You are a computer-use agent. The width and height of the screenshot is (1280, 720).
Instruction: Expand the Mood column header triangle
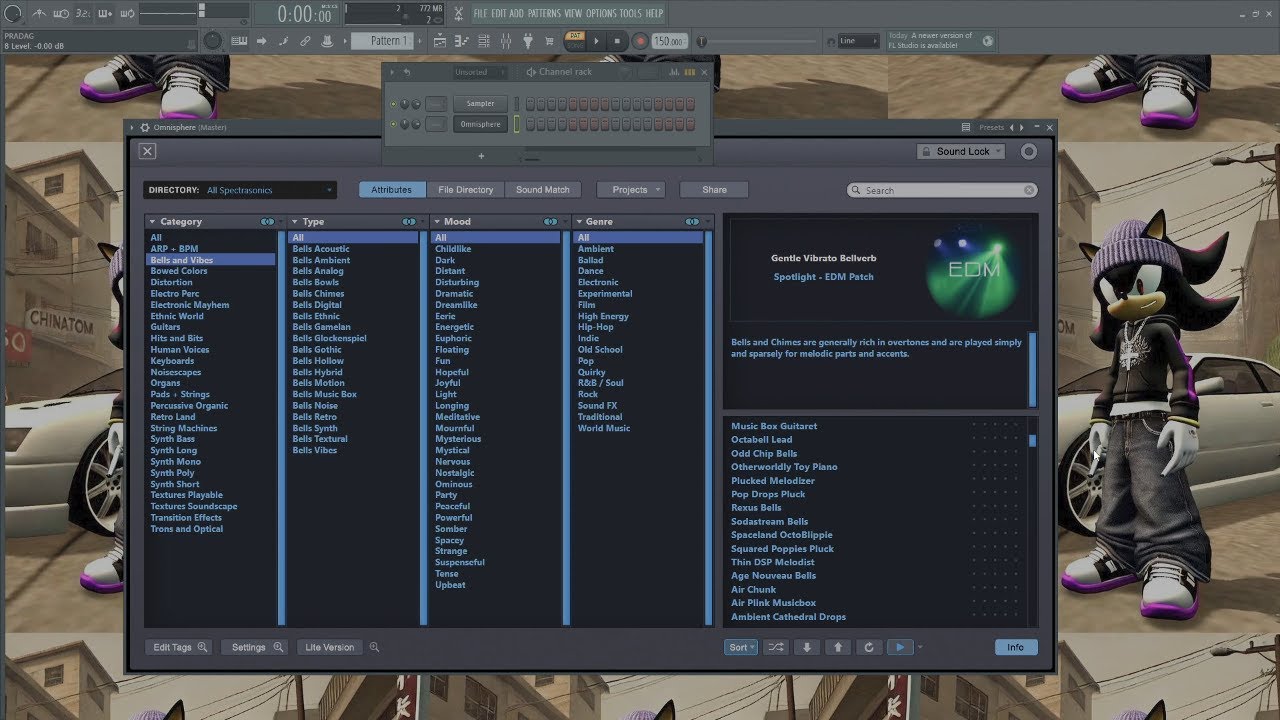point(437,222)
